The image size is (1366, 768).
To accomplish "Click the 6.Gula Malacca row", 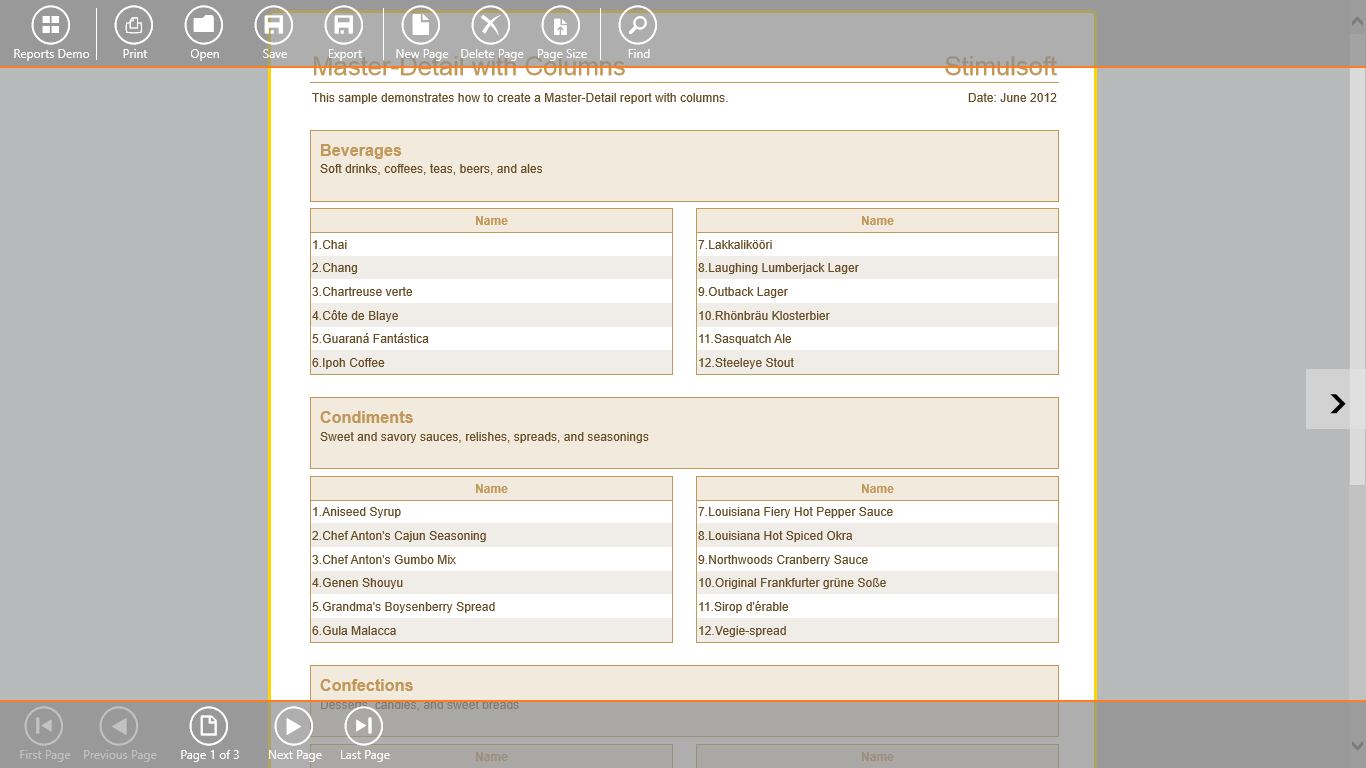I will (x=491, y=631).
